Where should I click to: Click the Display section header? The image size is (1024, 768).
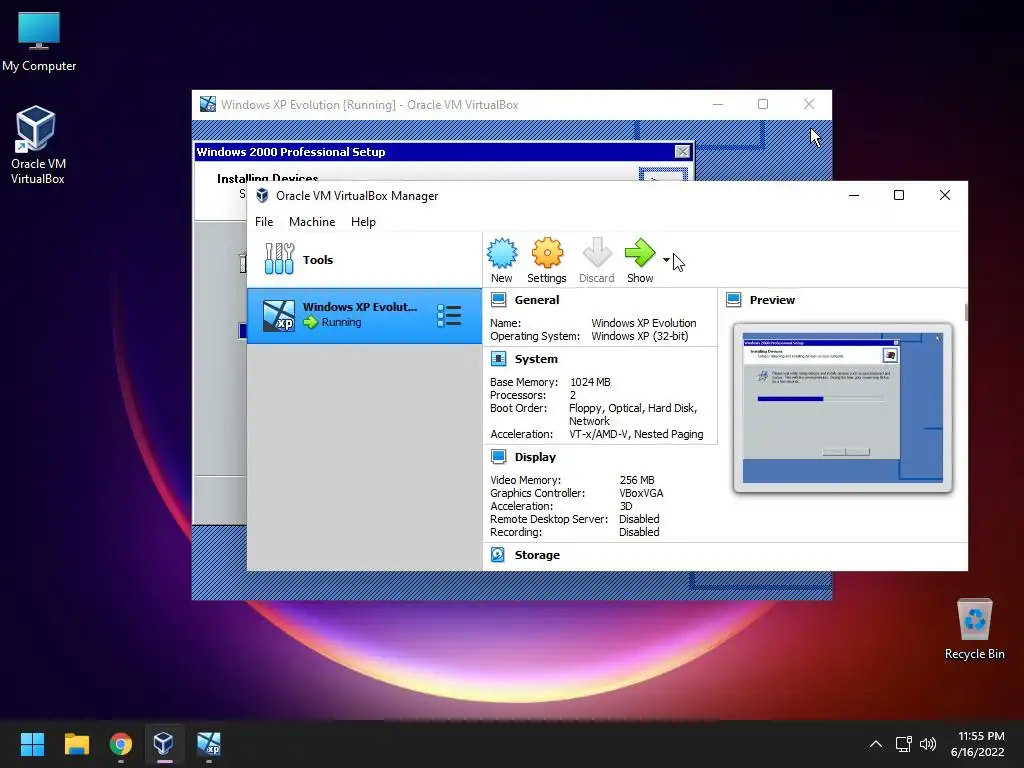(x=535, y=457)
